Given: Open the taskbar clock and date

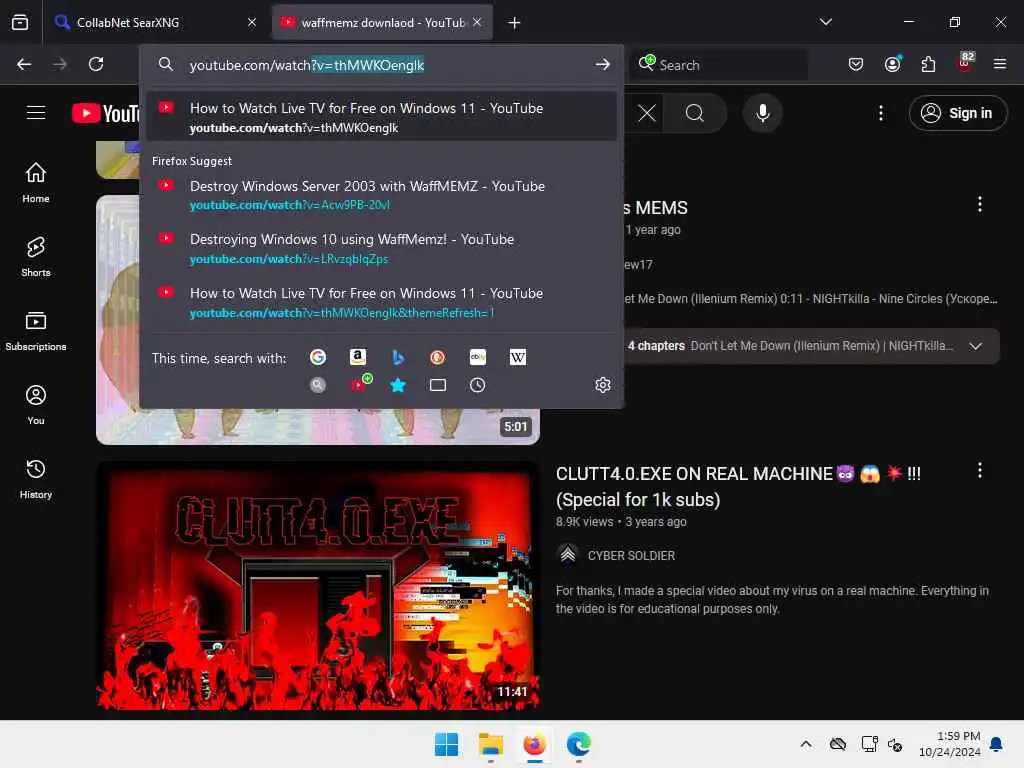Looking at the screenshot, I should 949,744.
